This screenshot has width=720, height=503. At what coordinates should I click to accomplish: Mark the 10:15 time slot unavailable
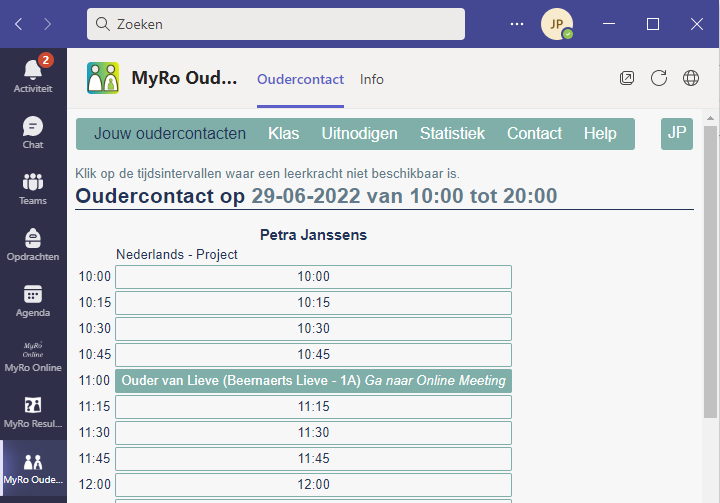pyautogui.click(x=313, y=303)
